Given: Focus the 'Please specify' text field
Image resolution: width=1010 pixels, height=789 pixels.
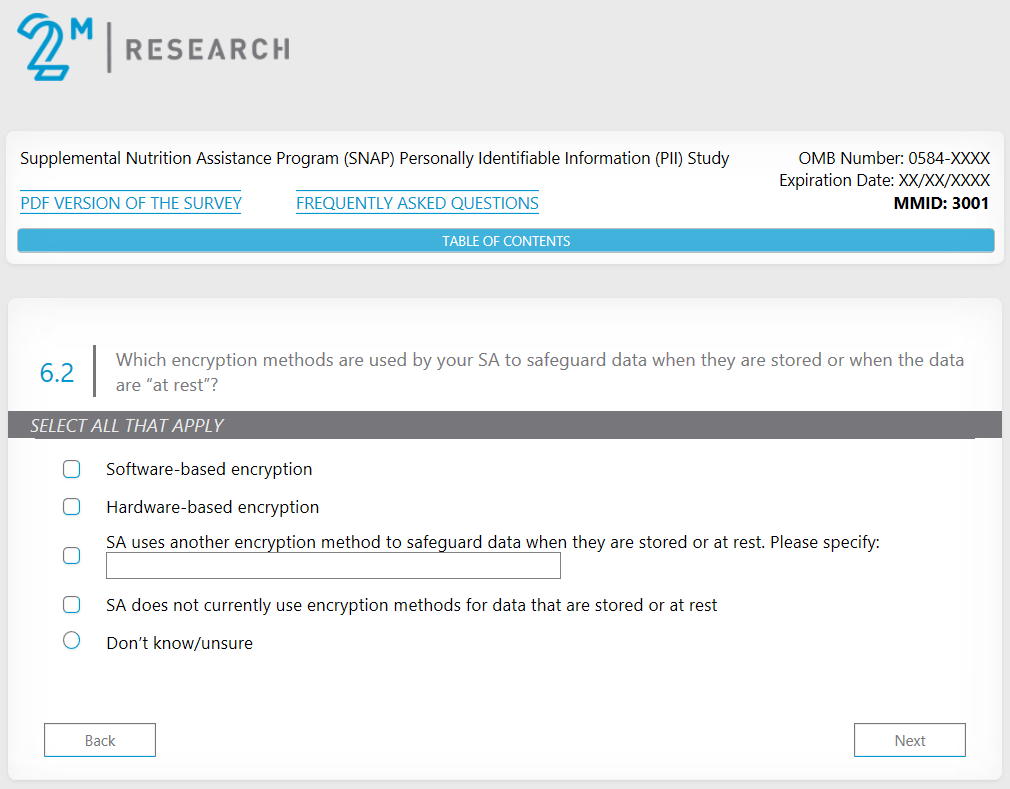Looking at the screenshot, I should 333,566.
